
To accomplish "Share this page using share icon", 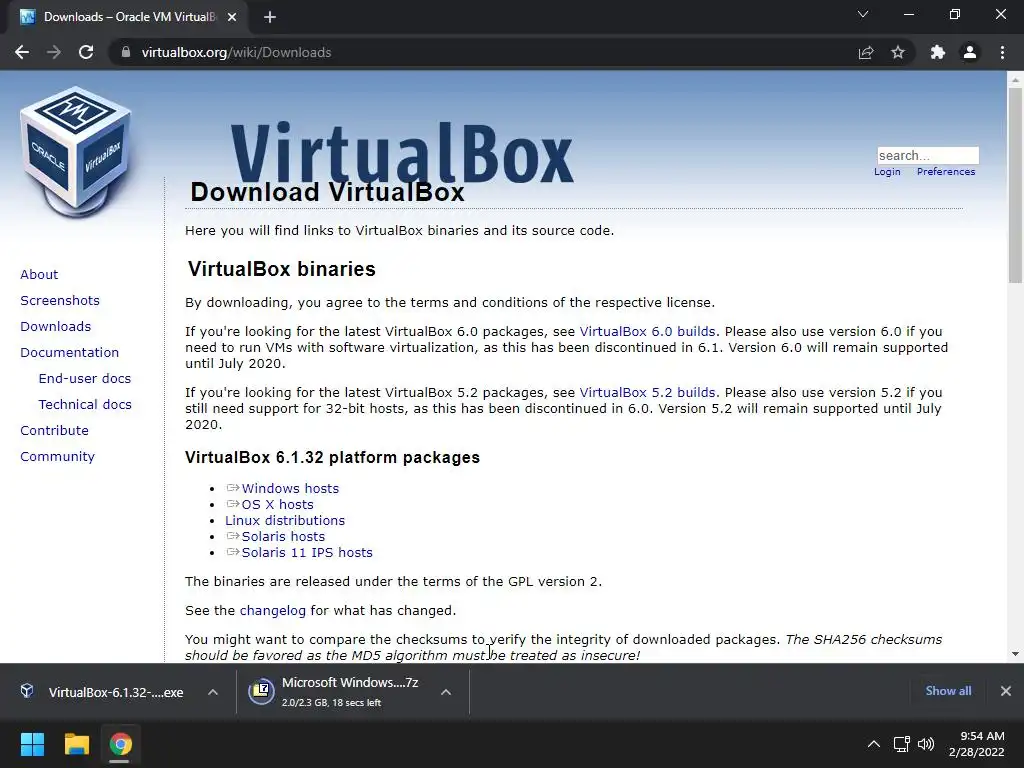I will 866,52.
